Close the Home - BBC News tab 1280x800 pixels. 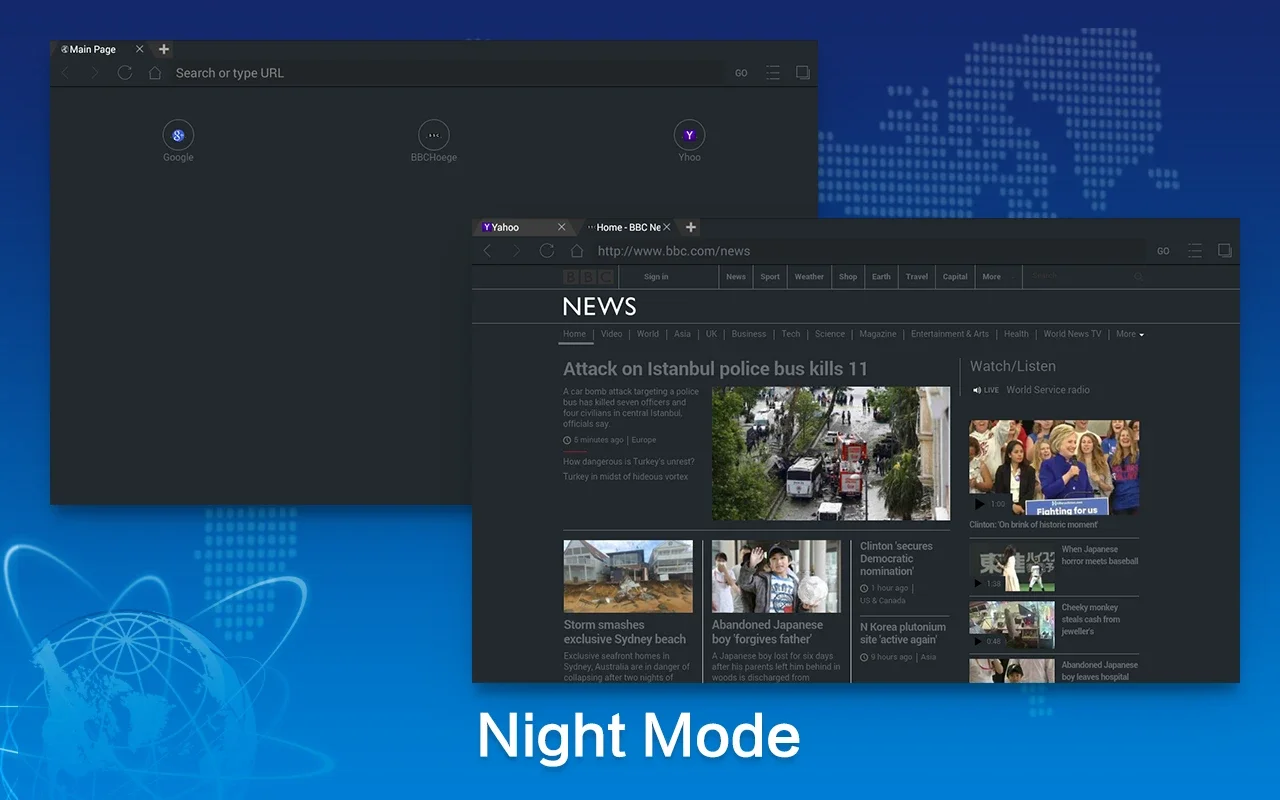[x=667, y=227]
